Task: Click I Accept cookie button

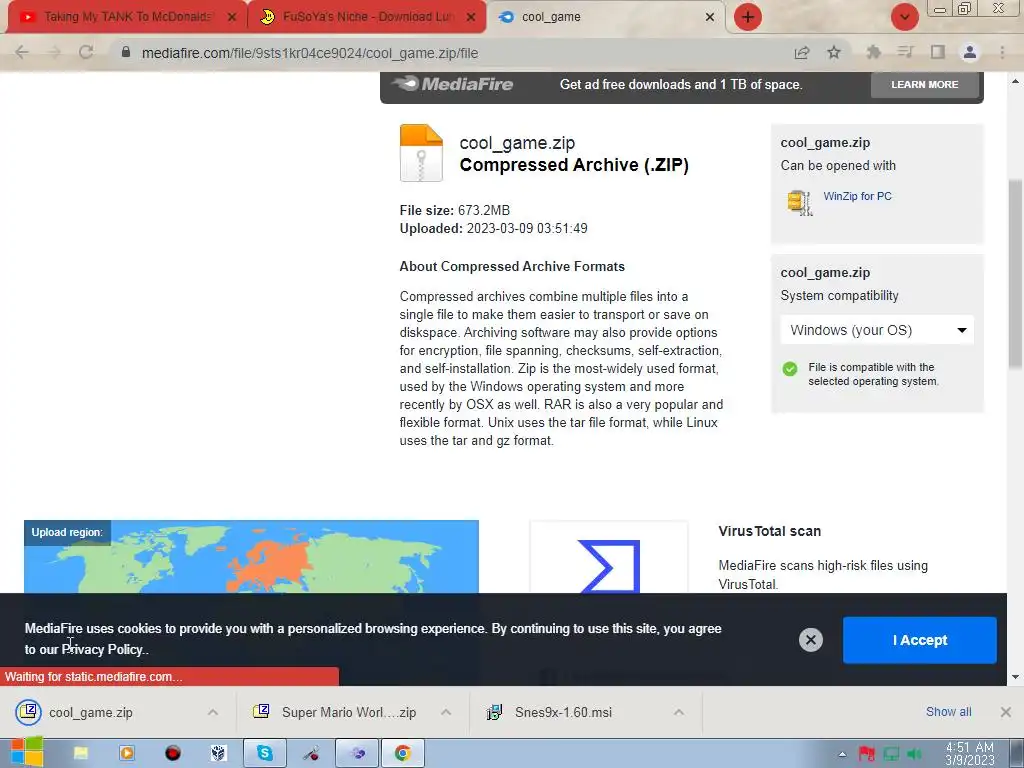Action: tap(920, 640)
